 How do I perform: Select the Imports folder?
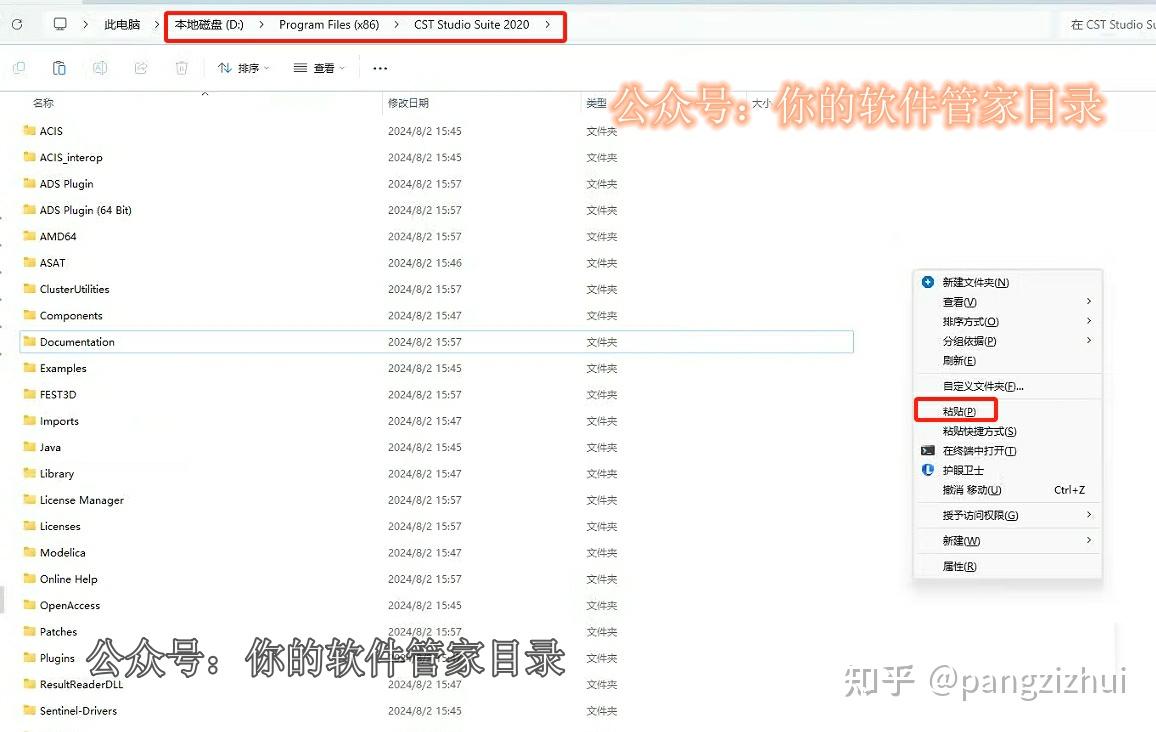coord(59,421)
